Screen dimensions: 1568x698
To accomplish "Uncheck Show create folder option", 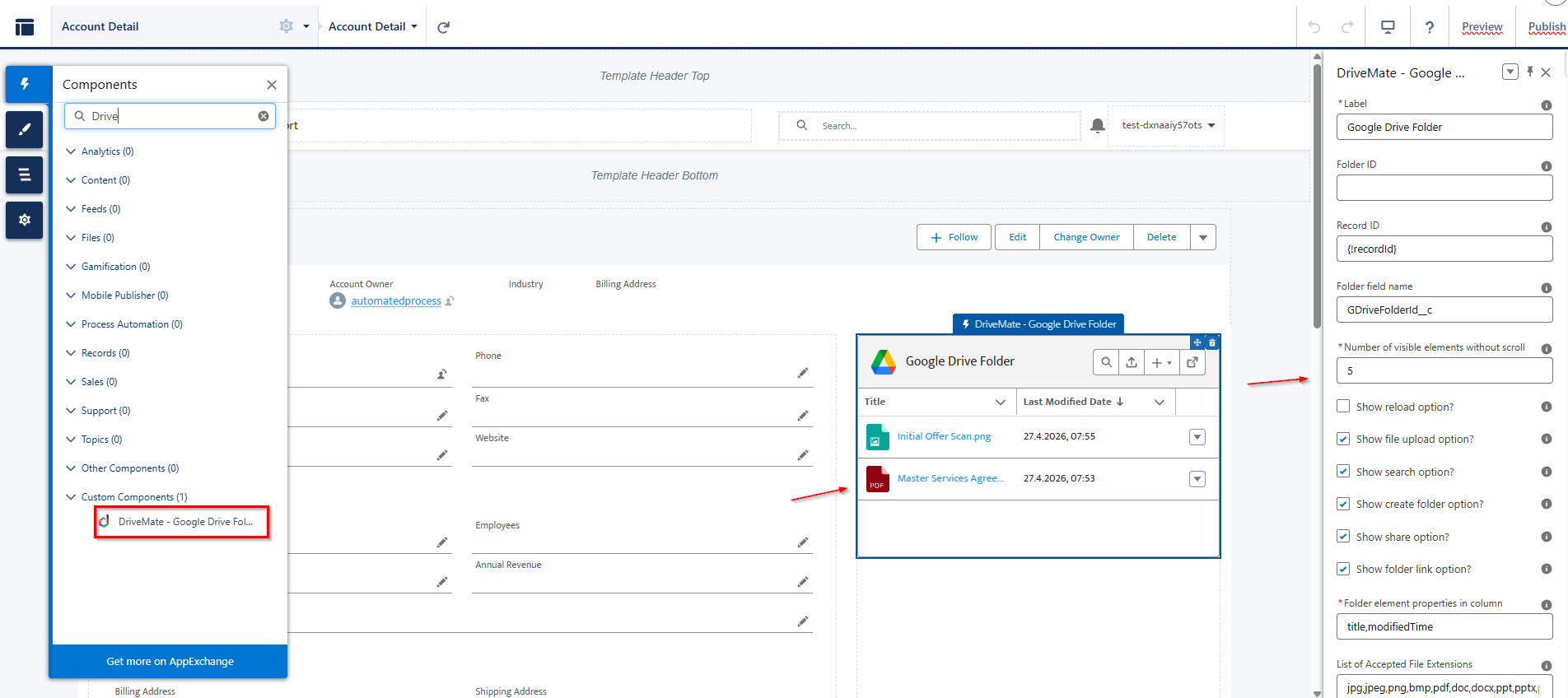I will tap(1343, 504).
